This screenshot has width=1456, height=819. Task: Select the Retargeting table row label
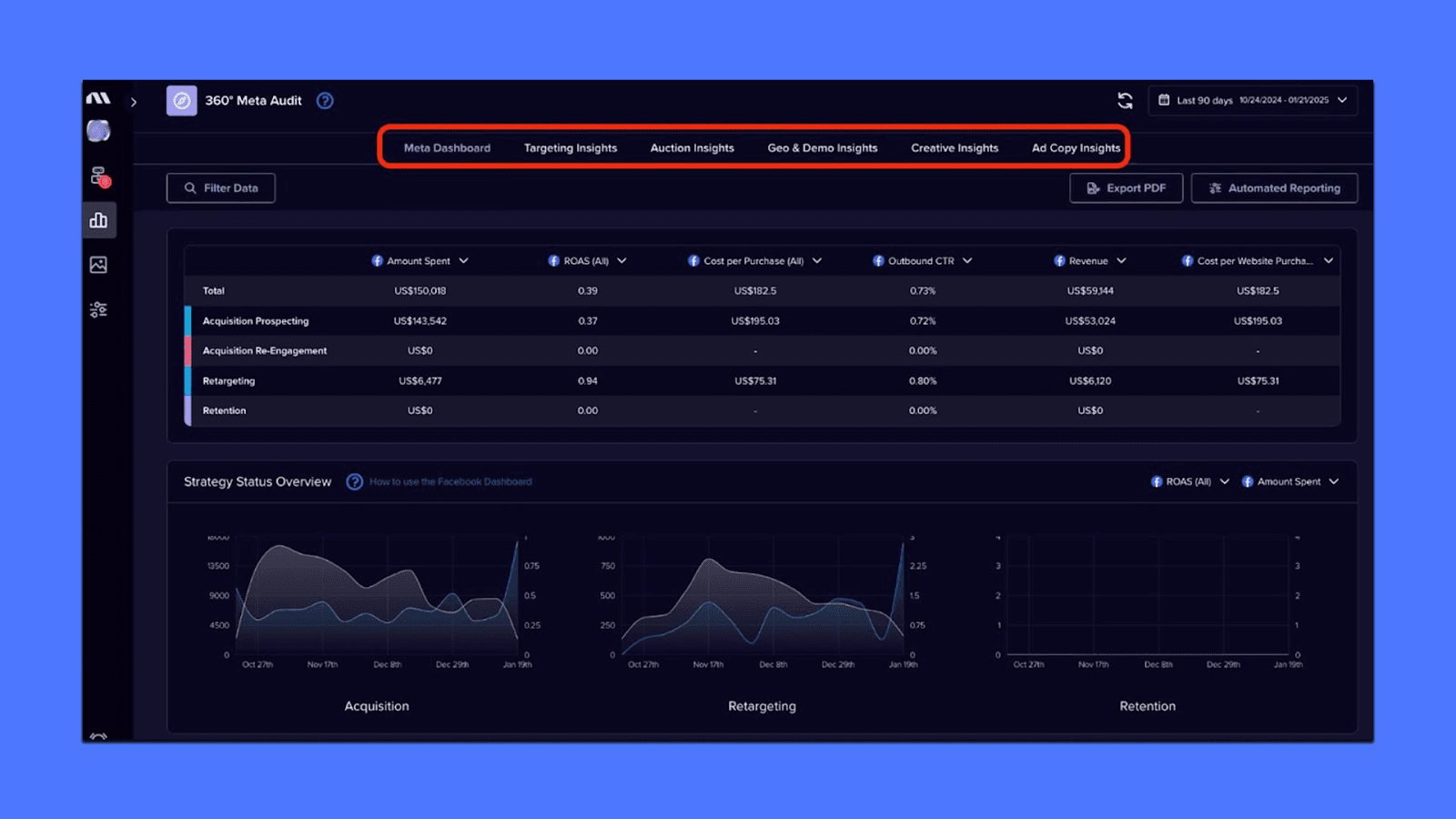228,381
